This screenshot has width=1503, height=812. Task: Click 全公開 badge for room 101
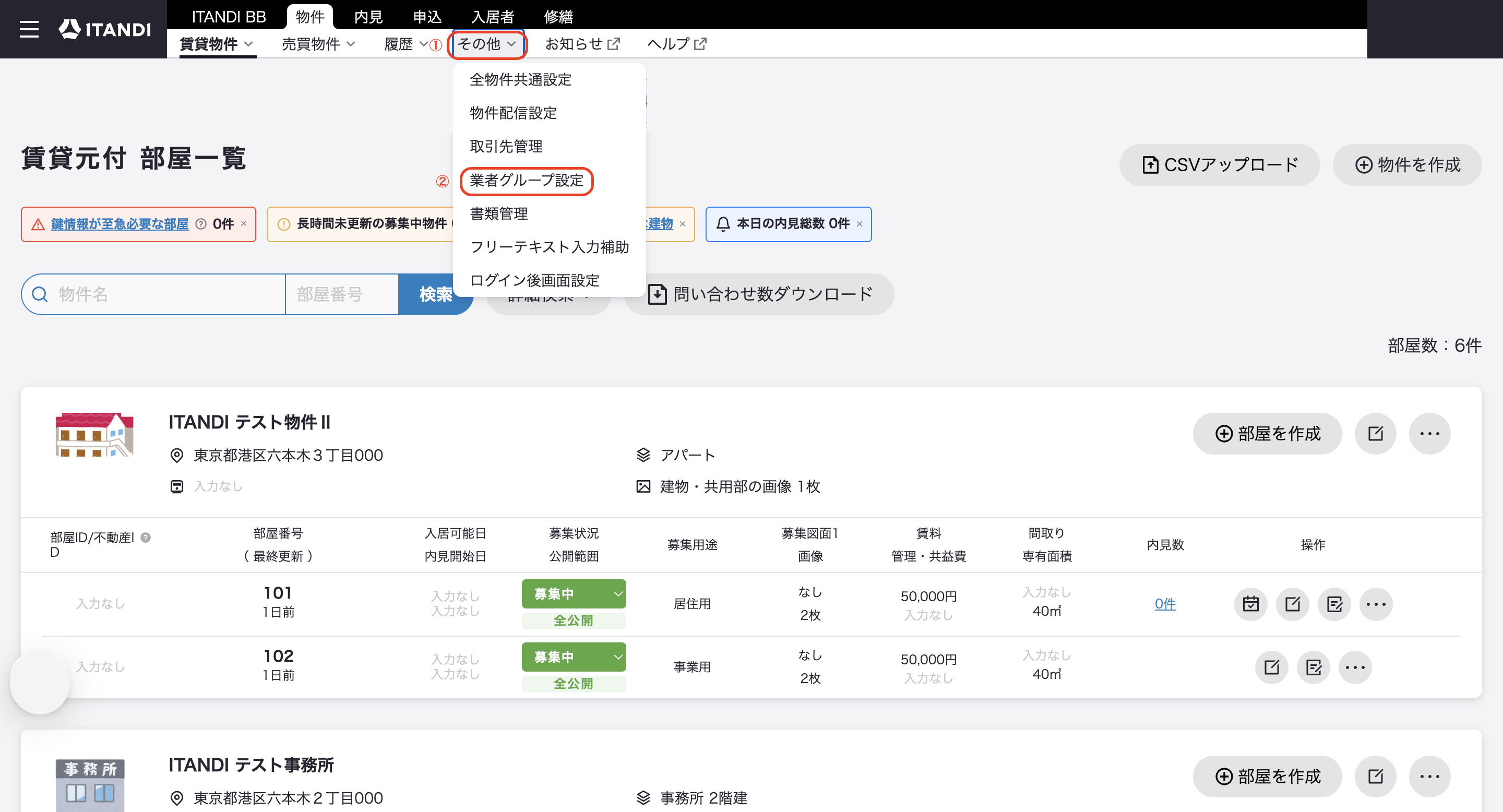point(574,620)
